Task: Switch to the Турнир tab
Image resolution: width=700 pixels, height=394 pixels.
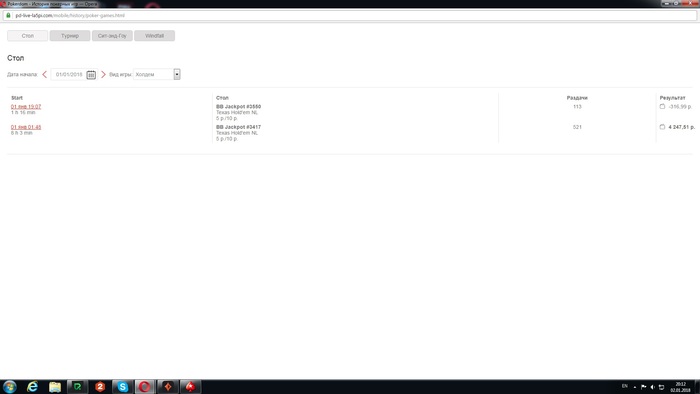Action: (70, 36)
